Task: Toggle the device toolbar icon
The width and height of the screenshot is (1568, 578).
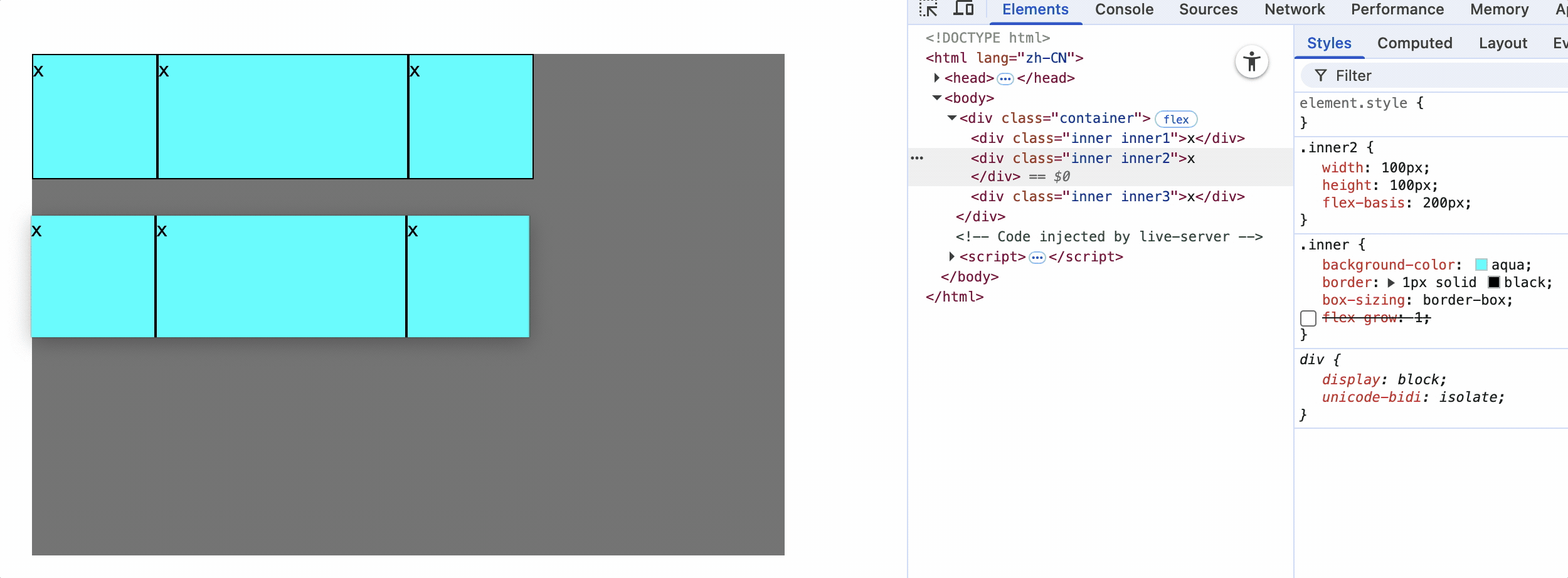Action: [x=963, y=9]
